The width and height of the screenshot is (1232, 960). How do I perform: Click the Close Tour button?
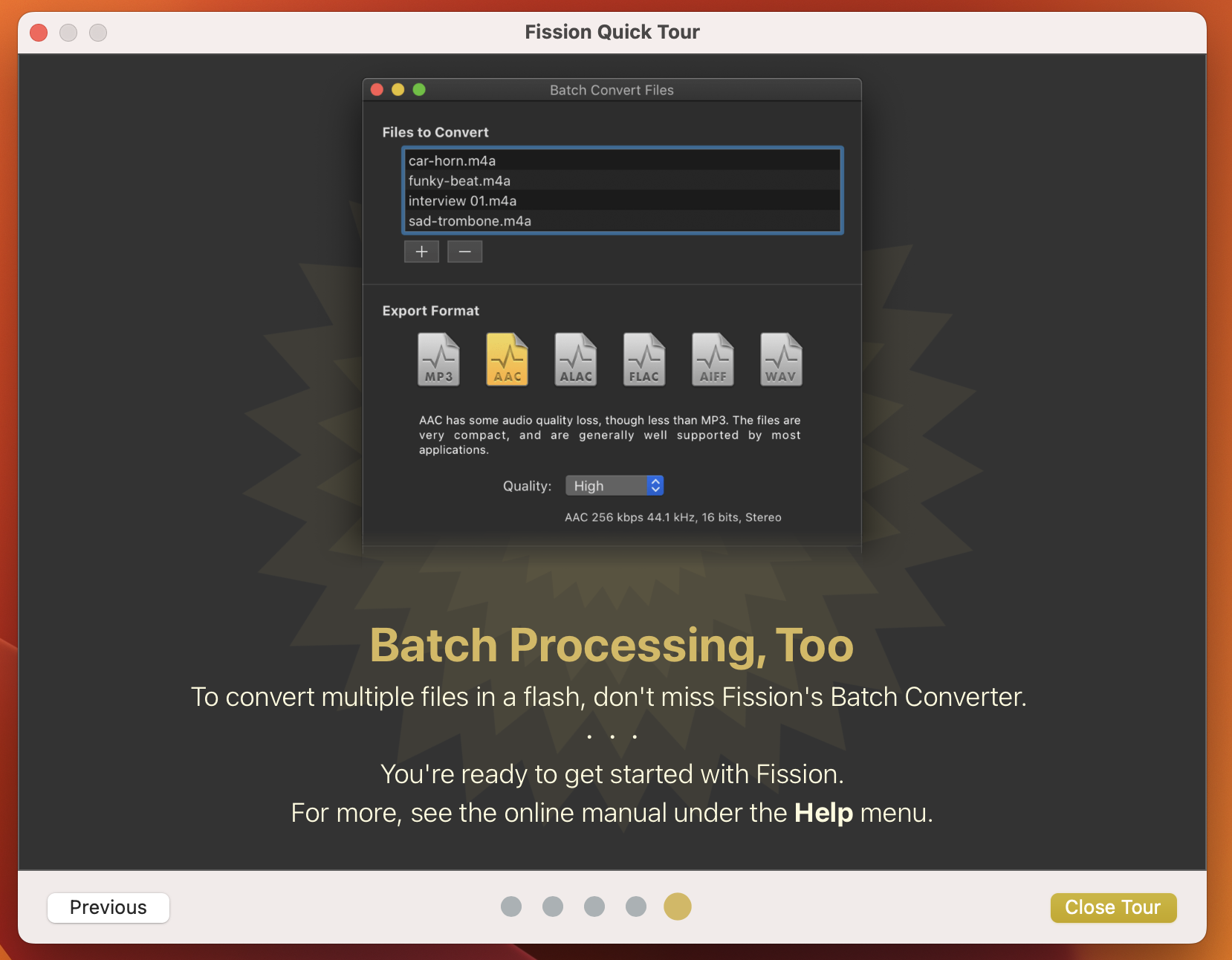(x=1112, y=907)
